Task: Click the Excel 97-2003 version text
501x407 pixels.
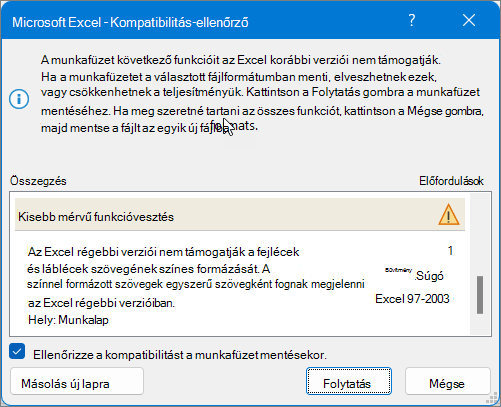Action: click(x=412, y=299)
